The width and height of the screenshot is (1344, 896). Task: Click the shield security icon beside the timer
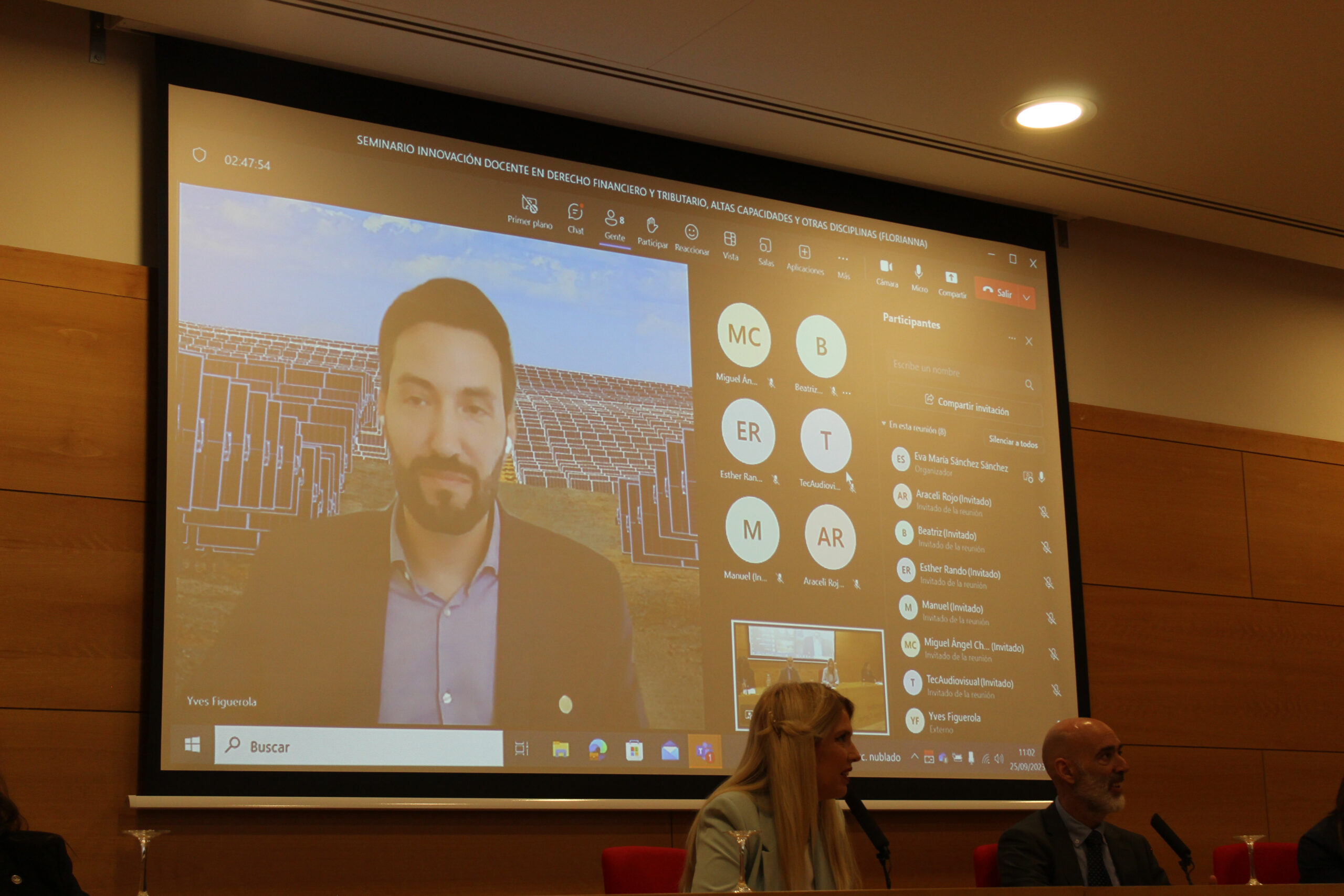(199, 154)
